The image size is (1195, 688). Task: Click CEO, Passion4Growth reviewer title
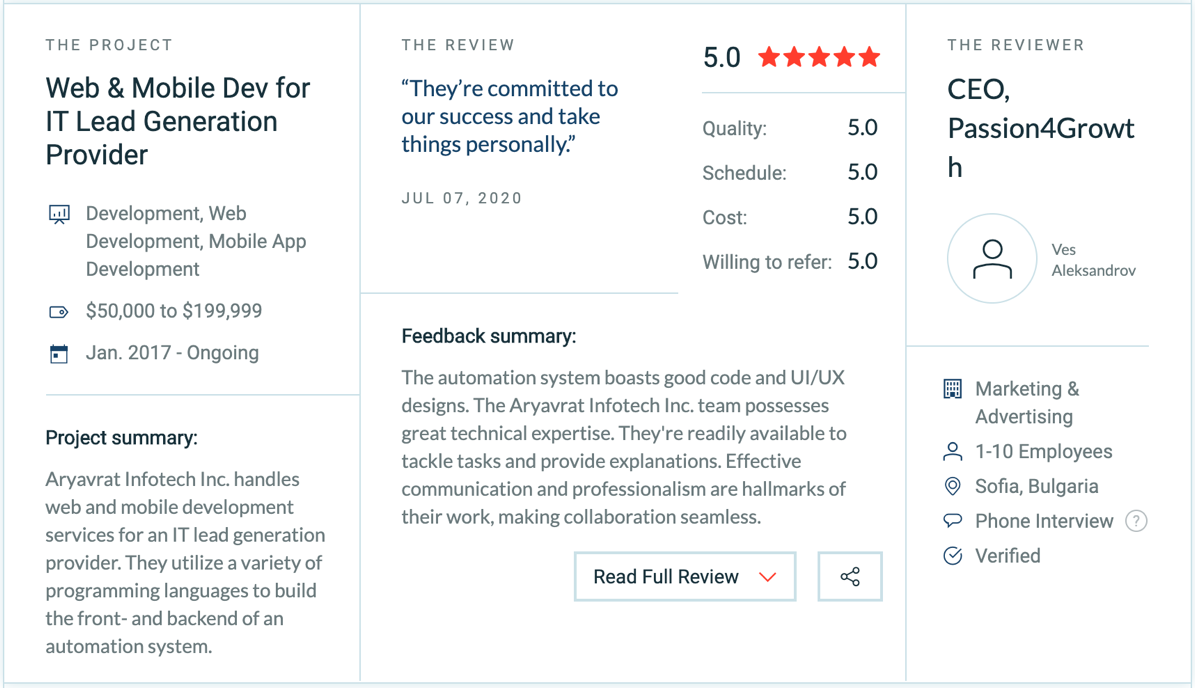[1040, 128]
